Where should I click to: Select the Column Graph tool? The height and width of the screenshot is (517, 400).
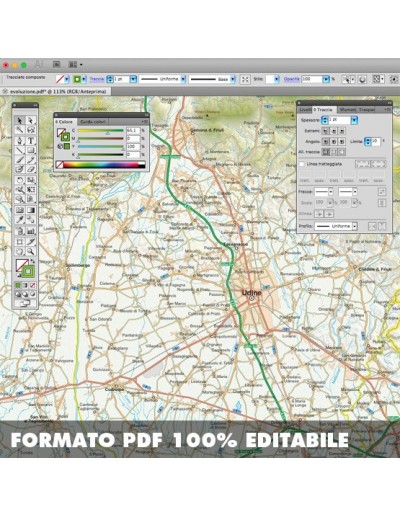tap(31, 231)
